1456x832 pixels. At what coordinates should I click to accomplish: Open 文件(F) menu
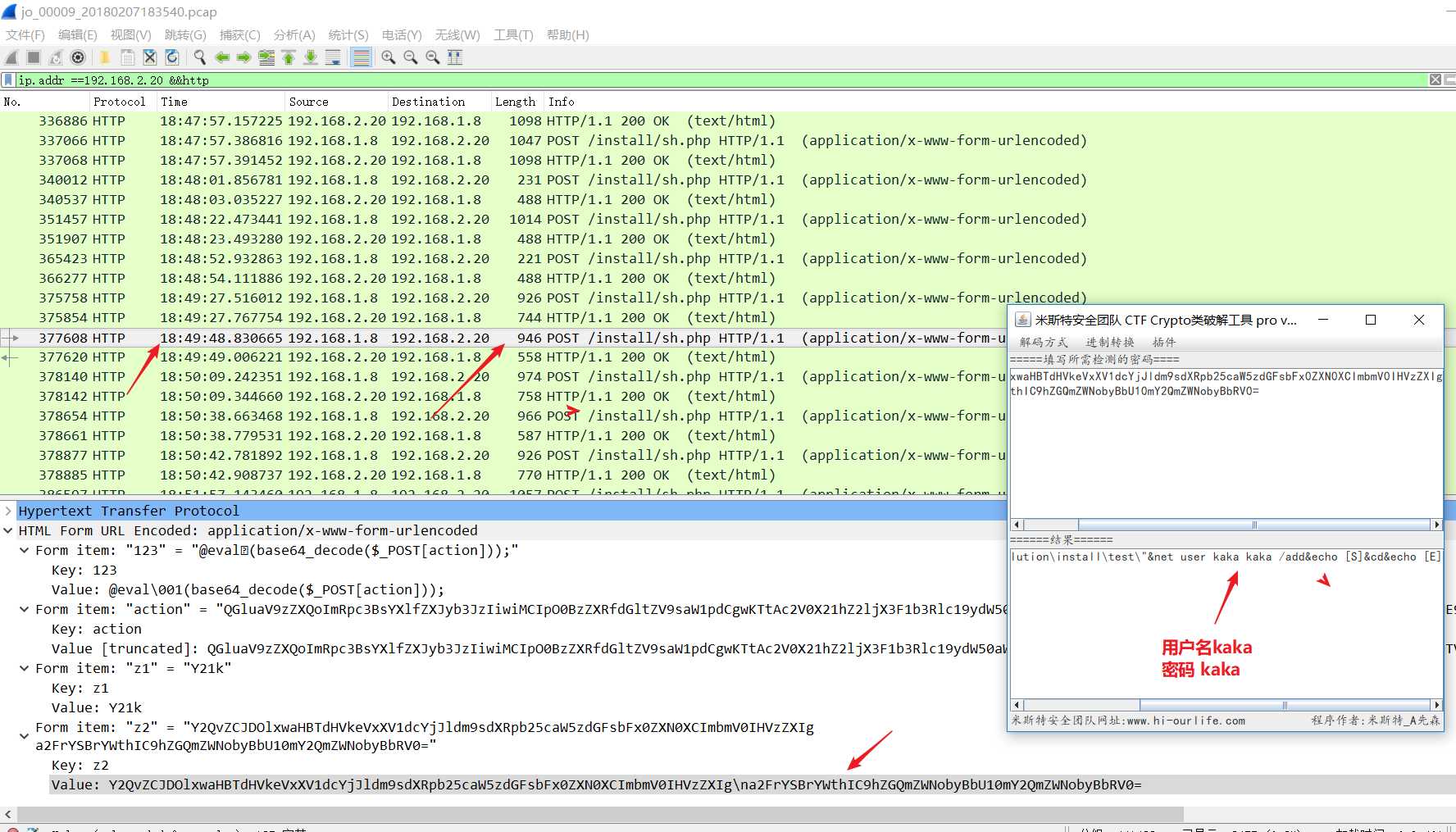click(x=25, y=35)
